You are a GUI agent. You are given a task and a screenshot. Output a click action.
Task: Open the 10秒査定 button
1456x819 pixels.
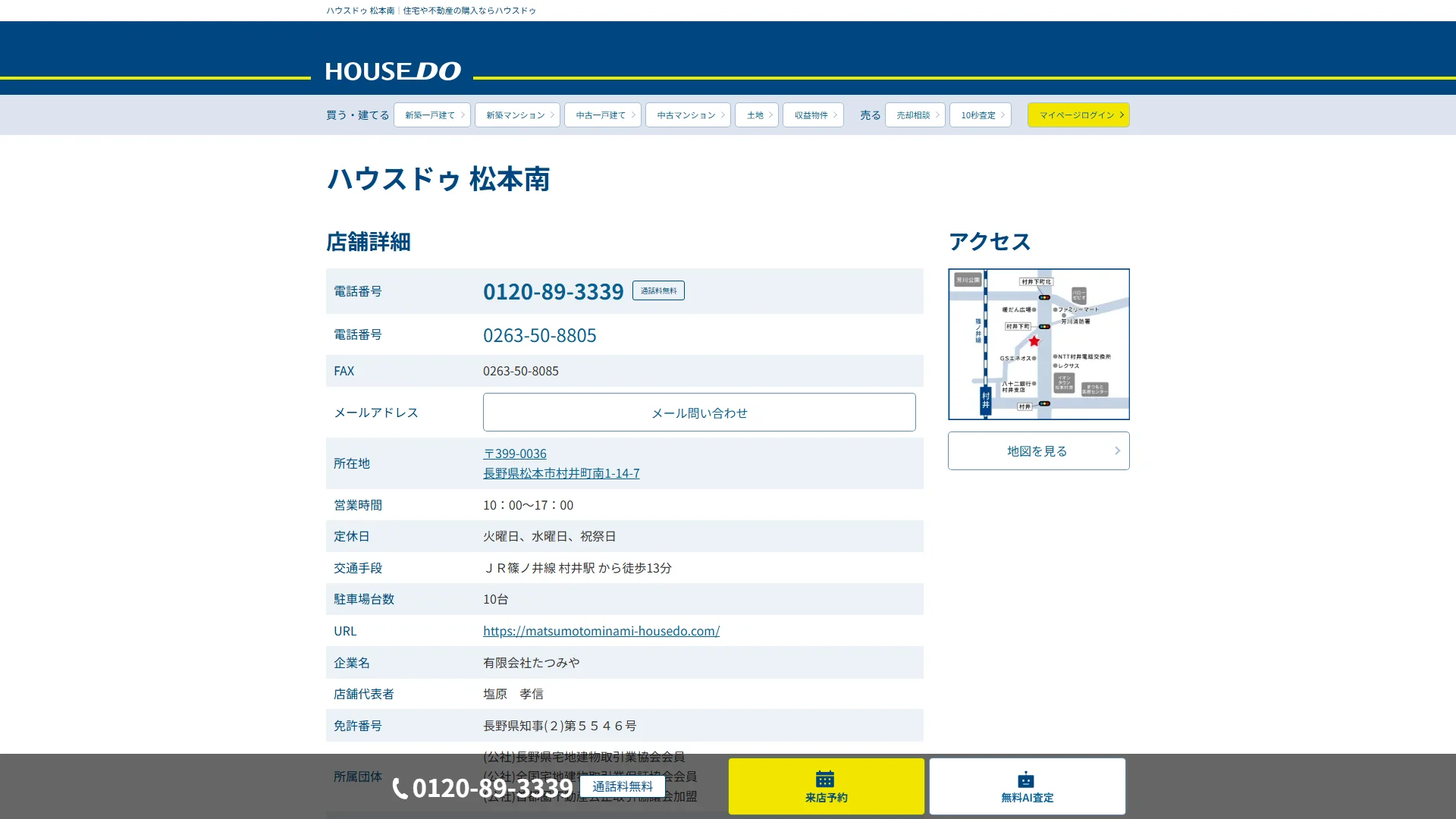981,115
